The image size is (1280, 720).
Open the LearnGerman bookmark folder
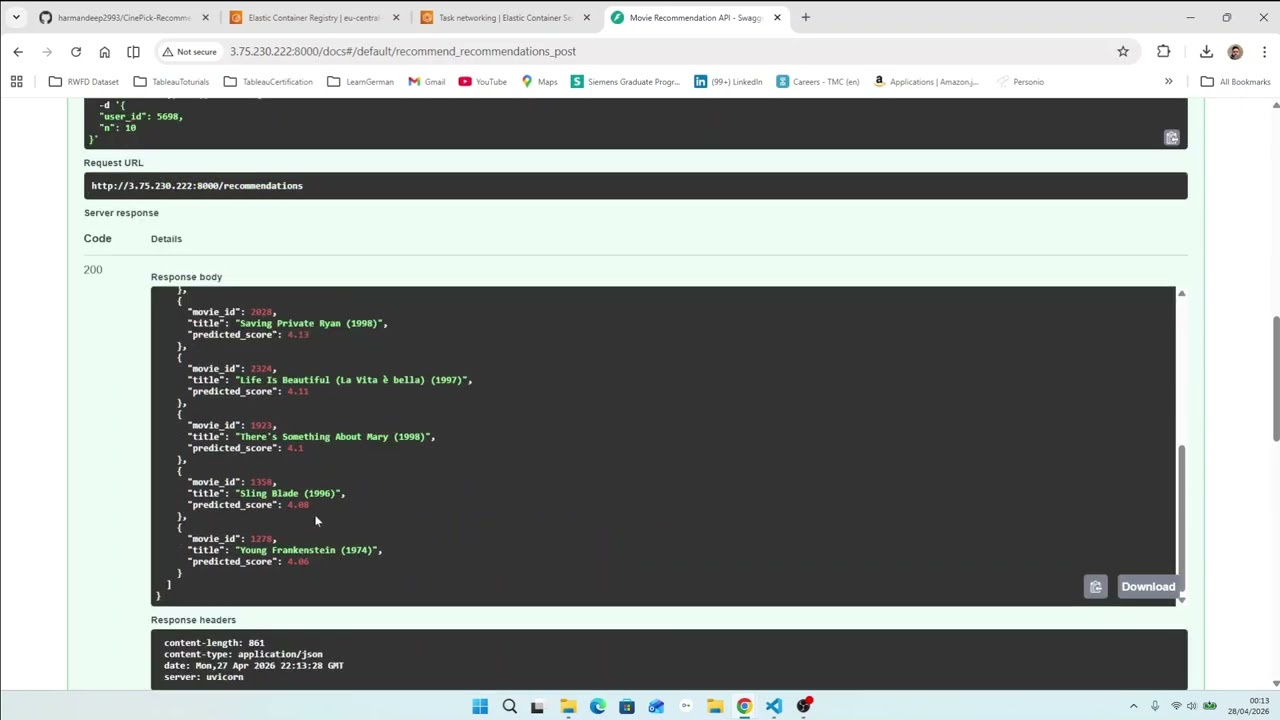[x=360, y=82]
